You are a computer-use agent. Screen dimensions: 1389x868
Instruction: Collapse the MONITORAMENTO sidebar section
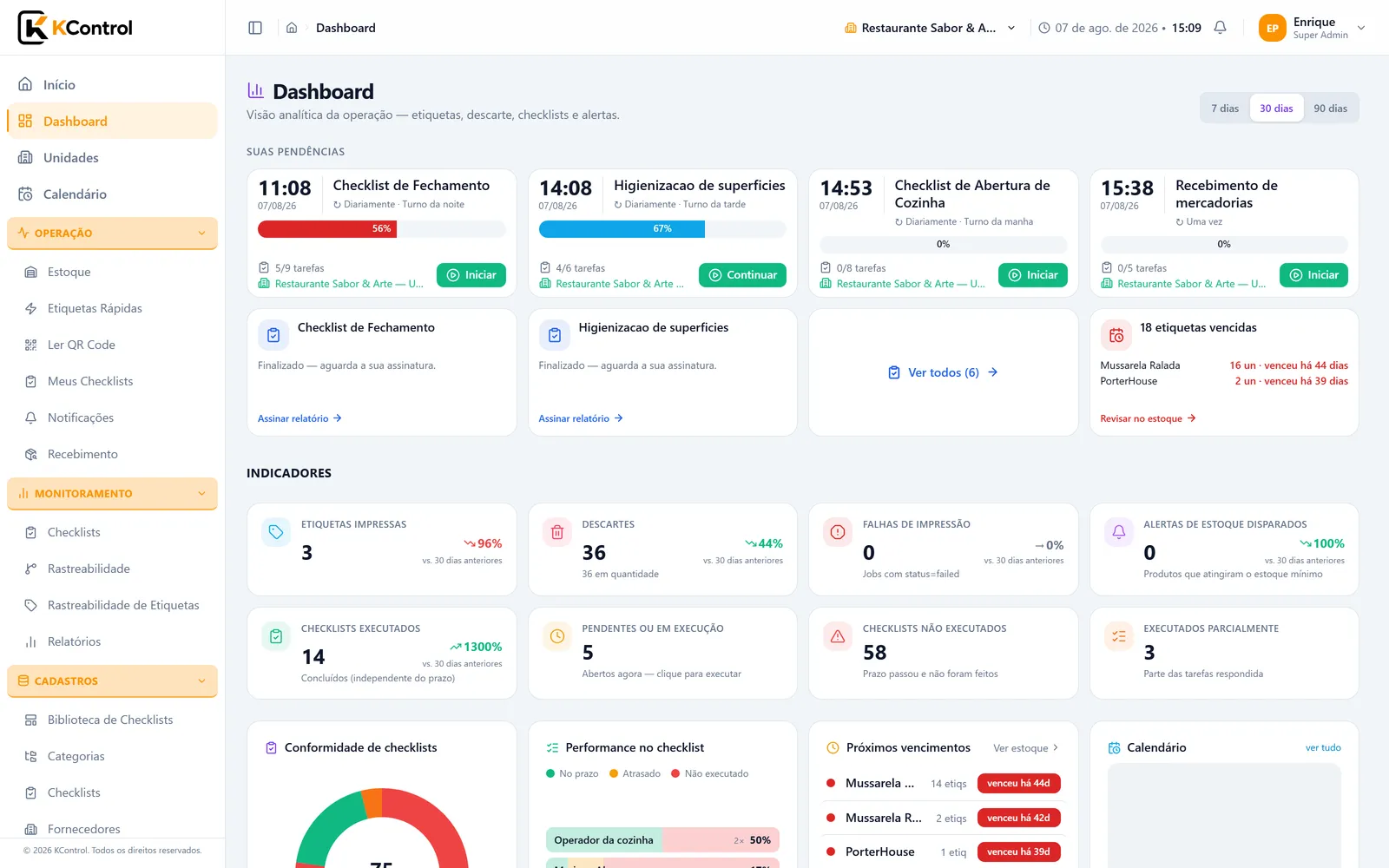click(x=112, y=493)
